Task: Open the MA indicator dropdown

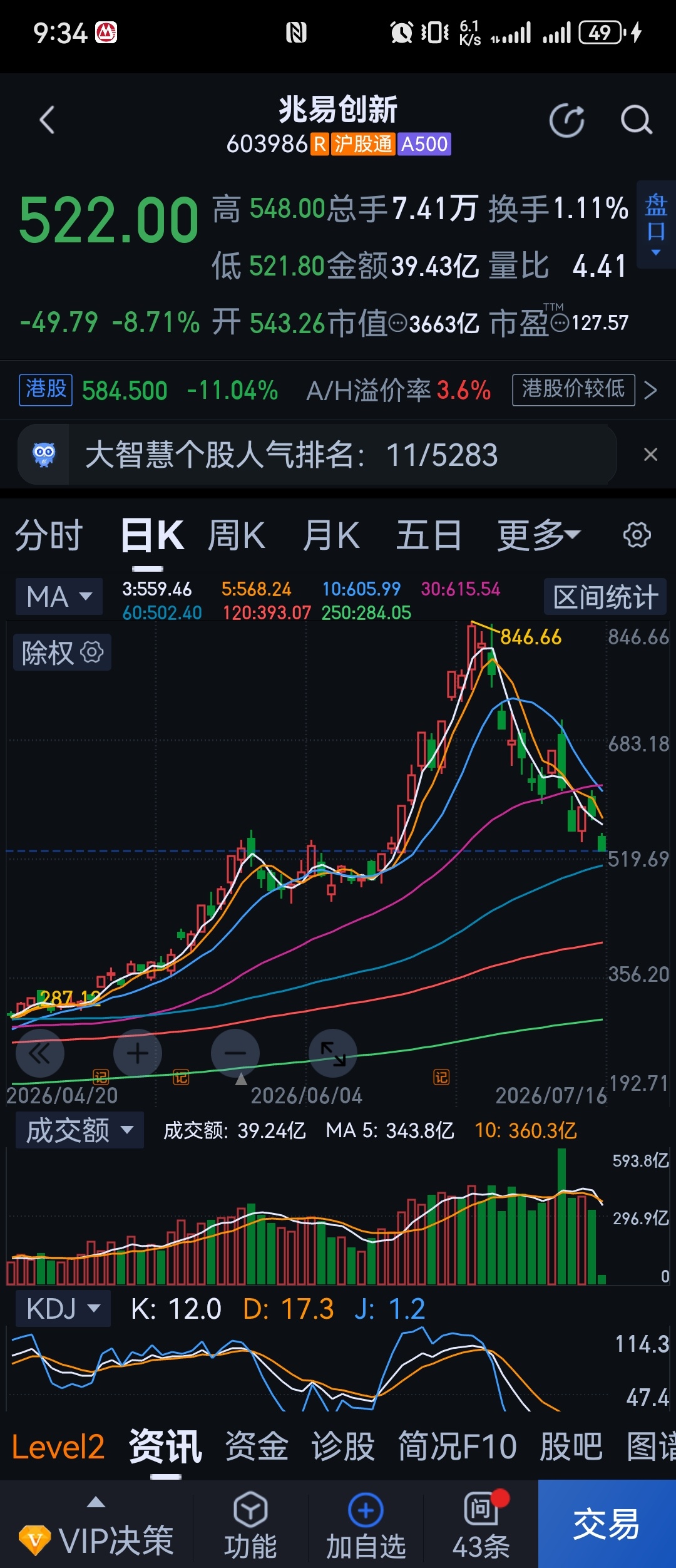Action: [x=59, y=596]
